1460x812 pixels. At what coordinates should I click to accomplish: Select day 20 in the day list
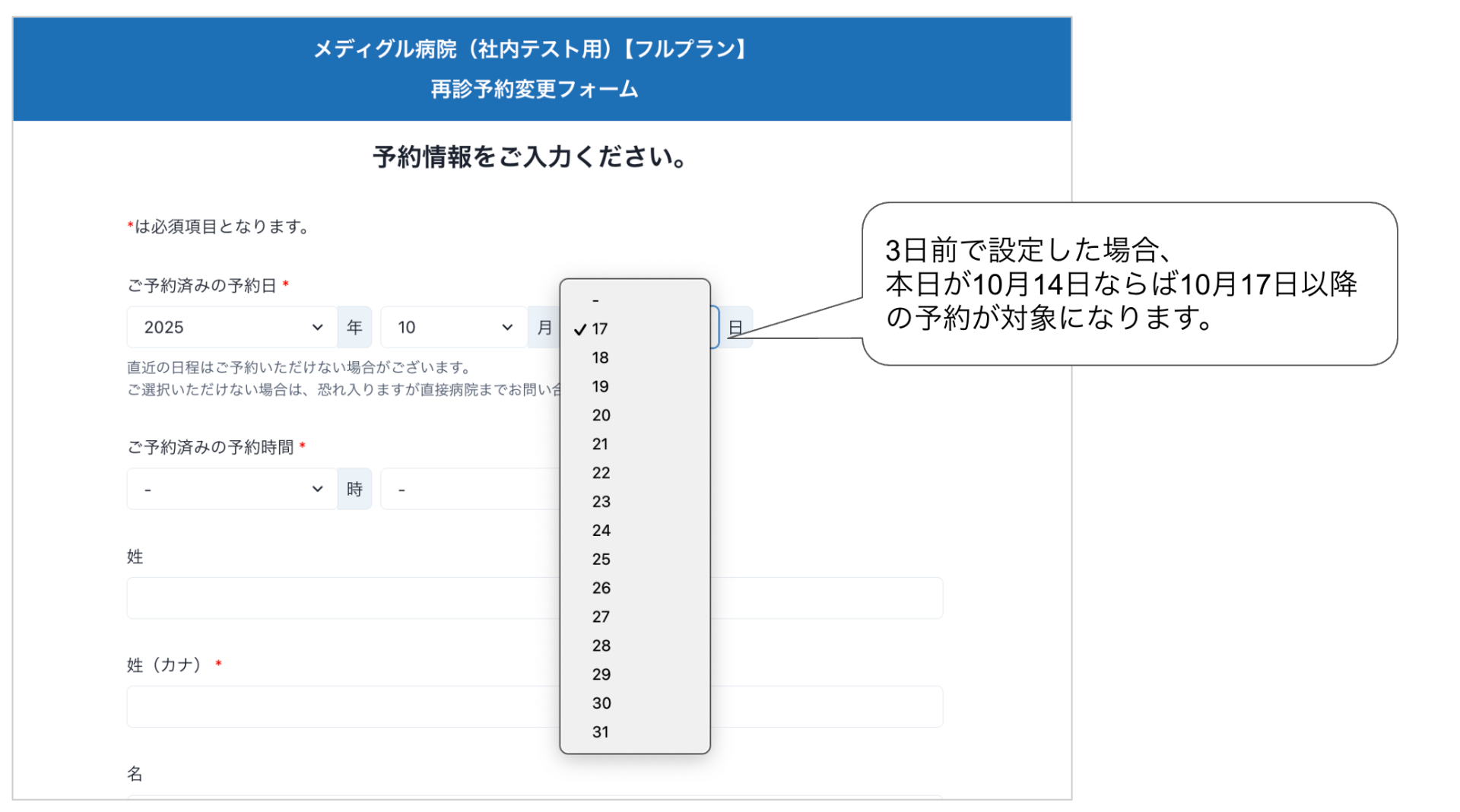634,416
